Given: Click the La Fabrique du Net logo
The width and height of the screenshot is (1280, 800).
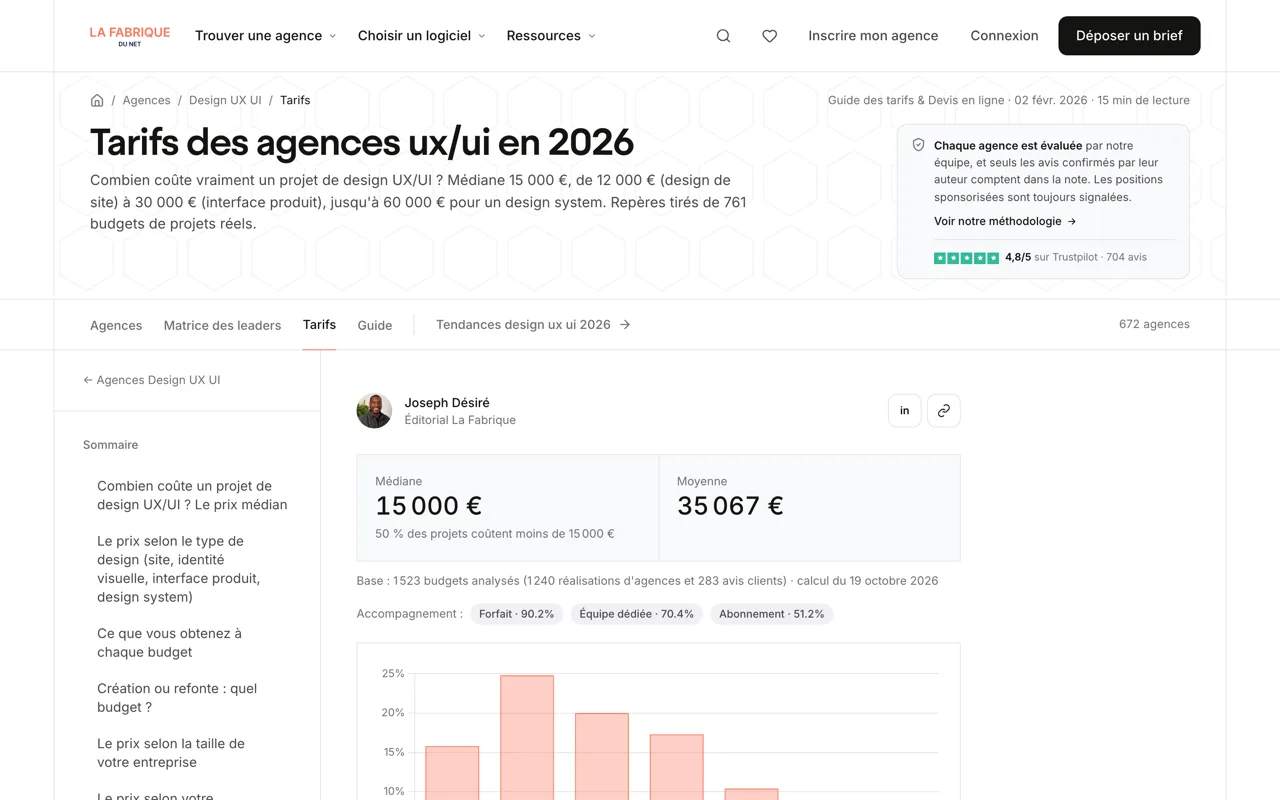Looking at the screenshot, I should tap(130, 36).
